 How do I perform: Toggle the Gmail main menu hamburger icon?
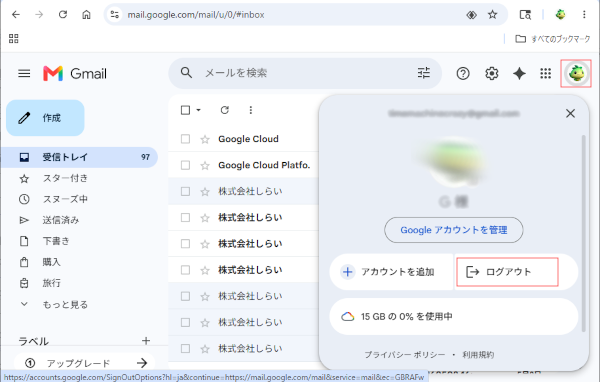click(24, 73)
